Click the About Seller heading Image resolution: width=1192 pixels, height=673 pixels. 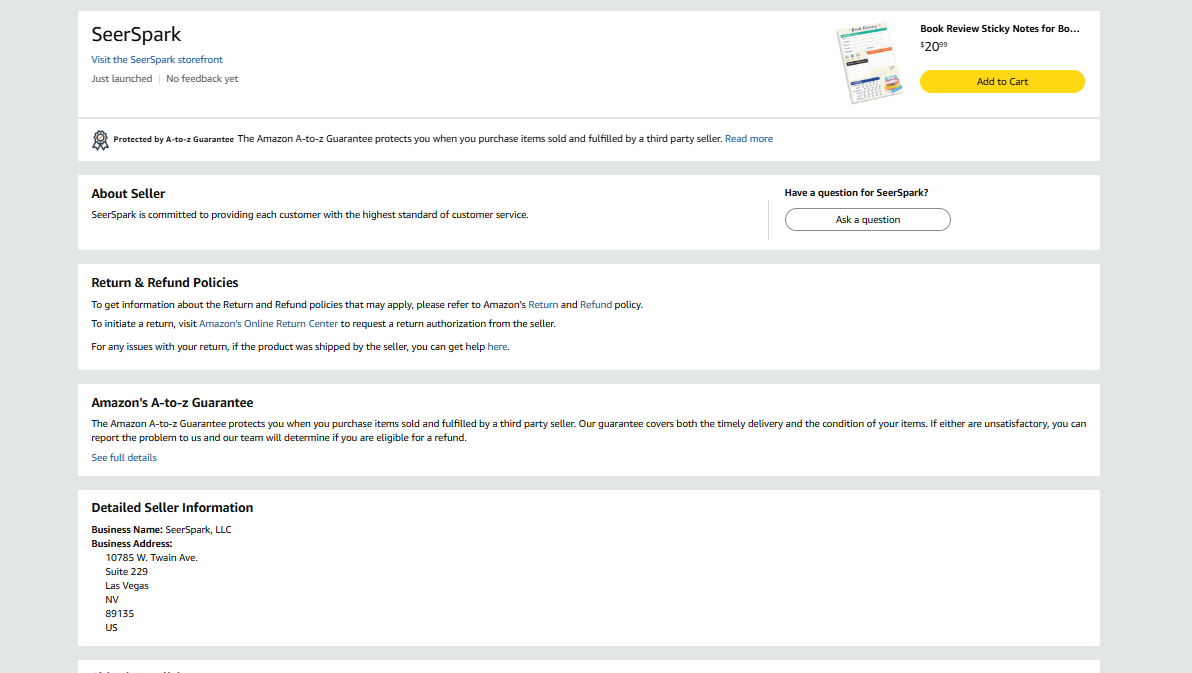point(128,194)
